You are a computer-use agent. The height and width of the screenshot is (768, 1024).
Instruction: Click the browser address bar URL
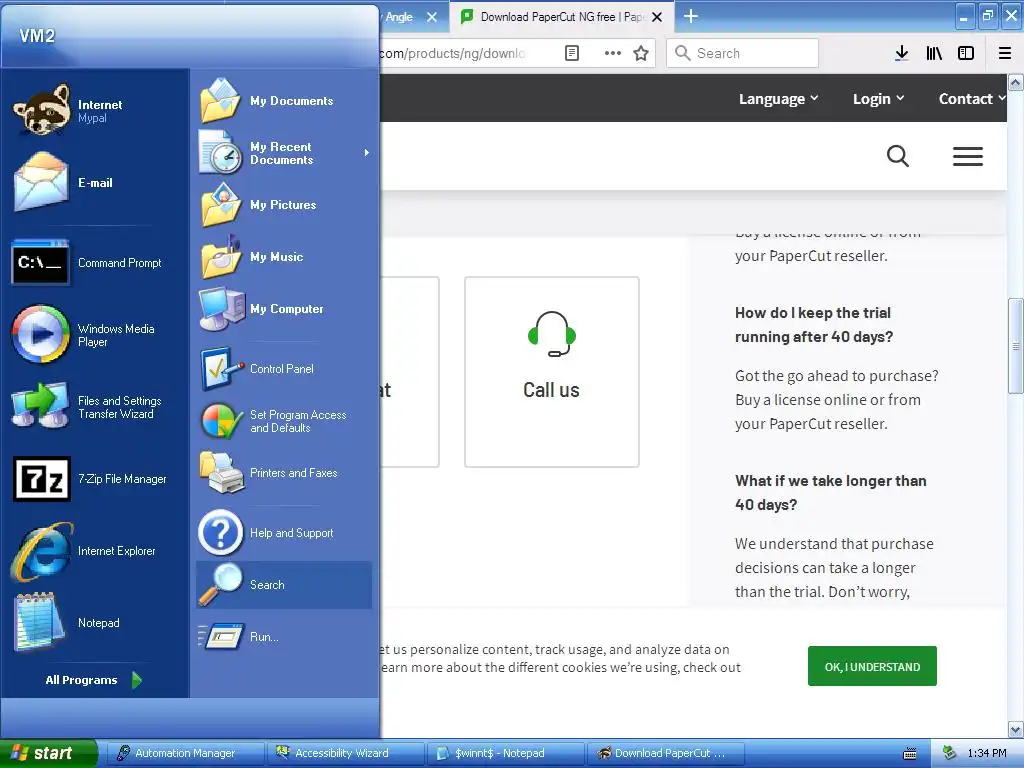coord(453,53)
